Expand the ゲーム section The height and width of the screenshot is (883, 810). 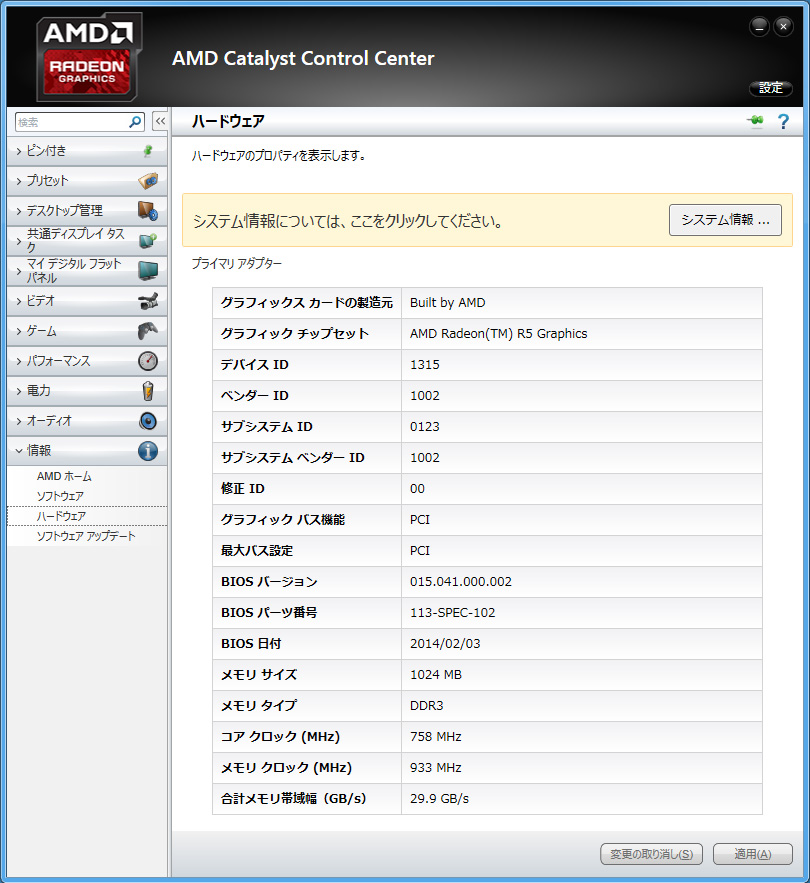pyautogui.click(x=87, y=331)
